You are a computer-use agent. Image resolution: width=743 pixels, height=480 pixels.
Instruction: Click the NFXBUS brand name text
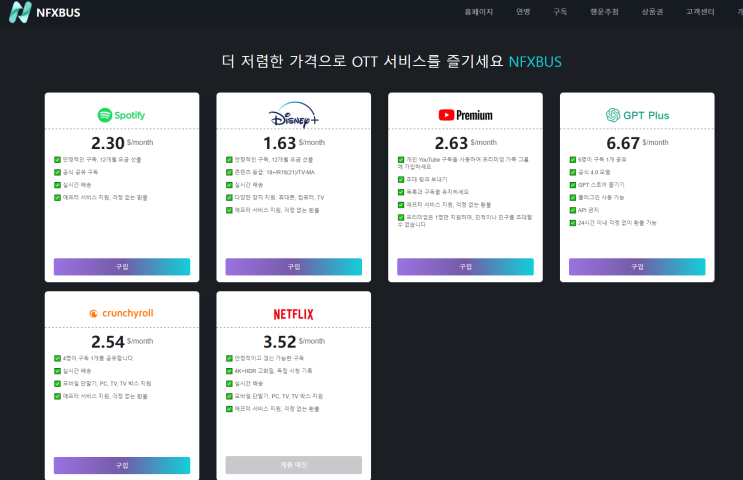(x=58, y=13)
